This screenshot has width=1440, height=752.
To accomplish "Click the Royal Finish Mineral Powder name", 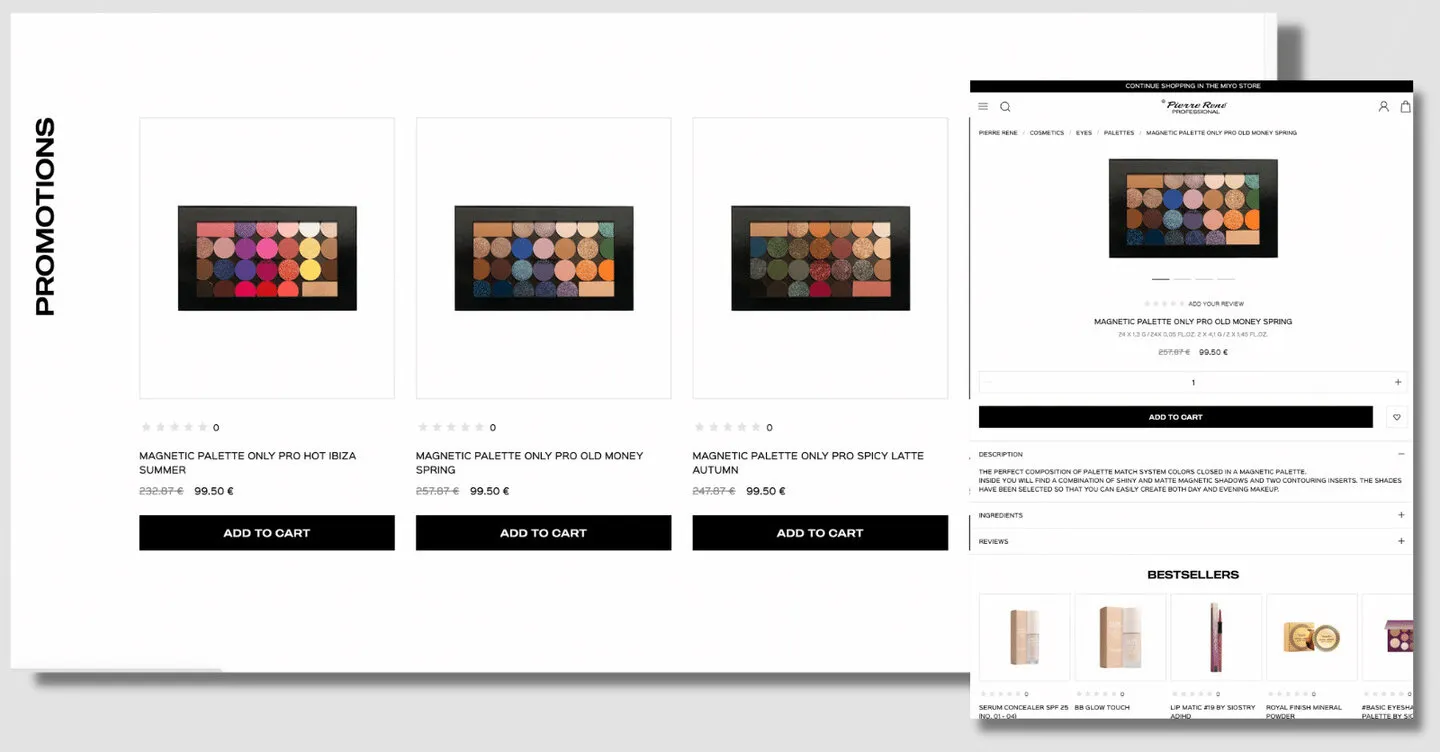I will pyautogui.click(x=1304, y=711).
